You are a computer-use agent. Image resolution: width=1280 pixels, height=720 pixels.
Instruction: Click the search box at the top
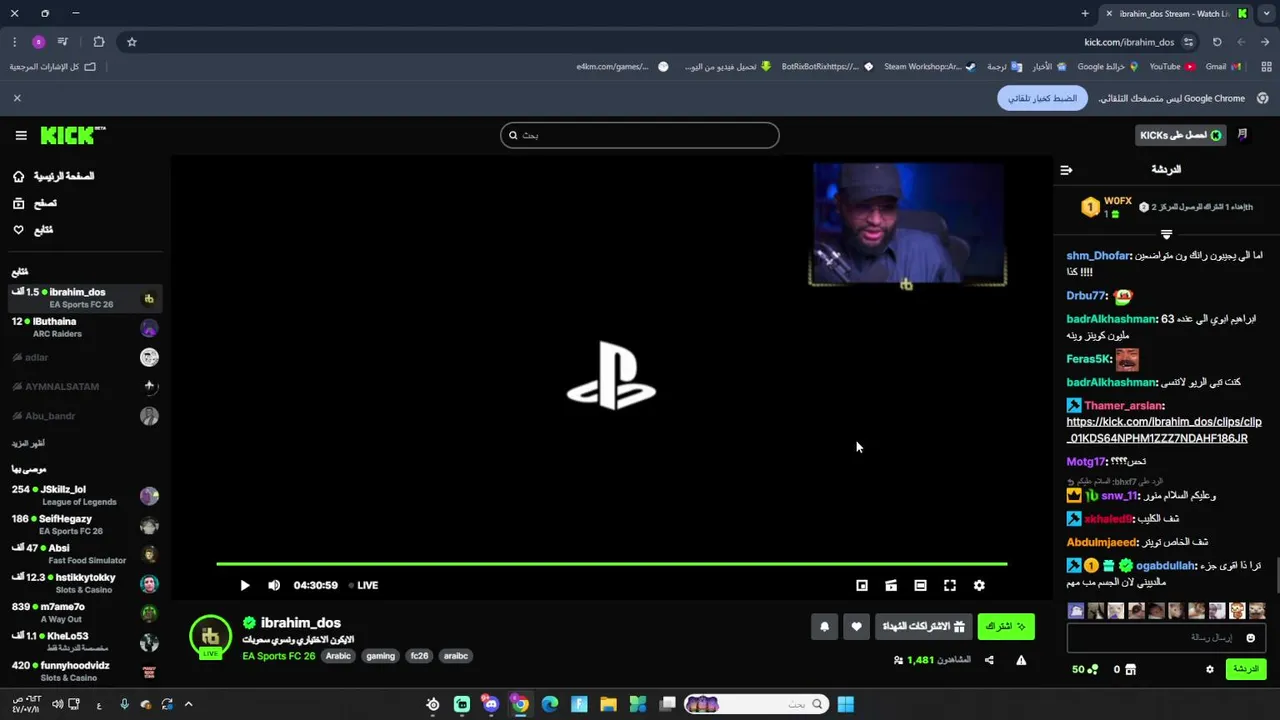pos(640,135)
